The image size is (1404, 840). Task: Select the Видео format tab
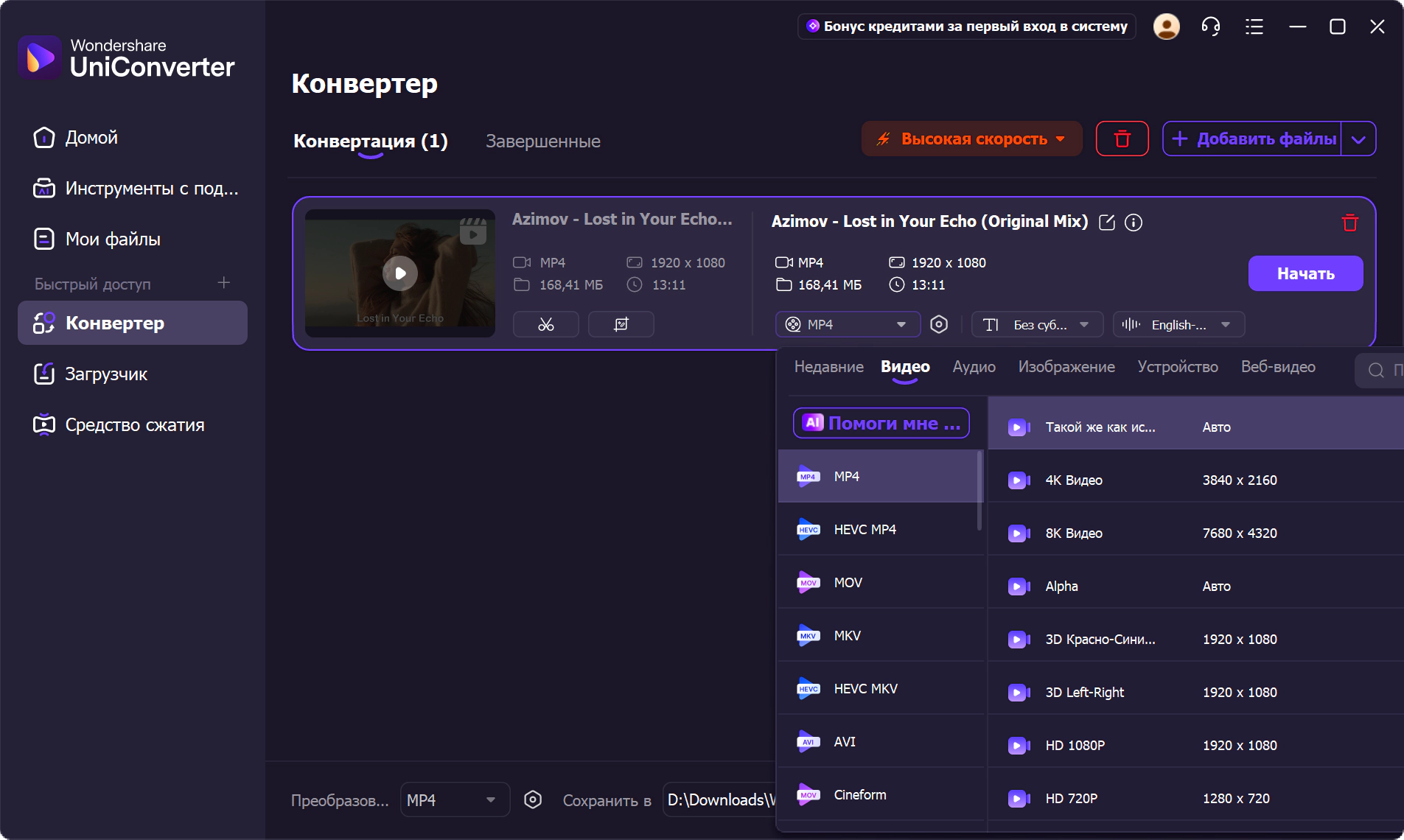click(905, 367)
